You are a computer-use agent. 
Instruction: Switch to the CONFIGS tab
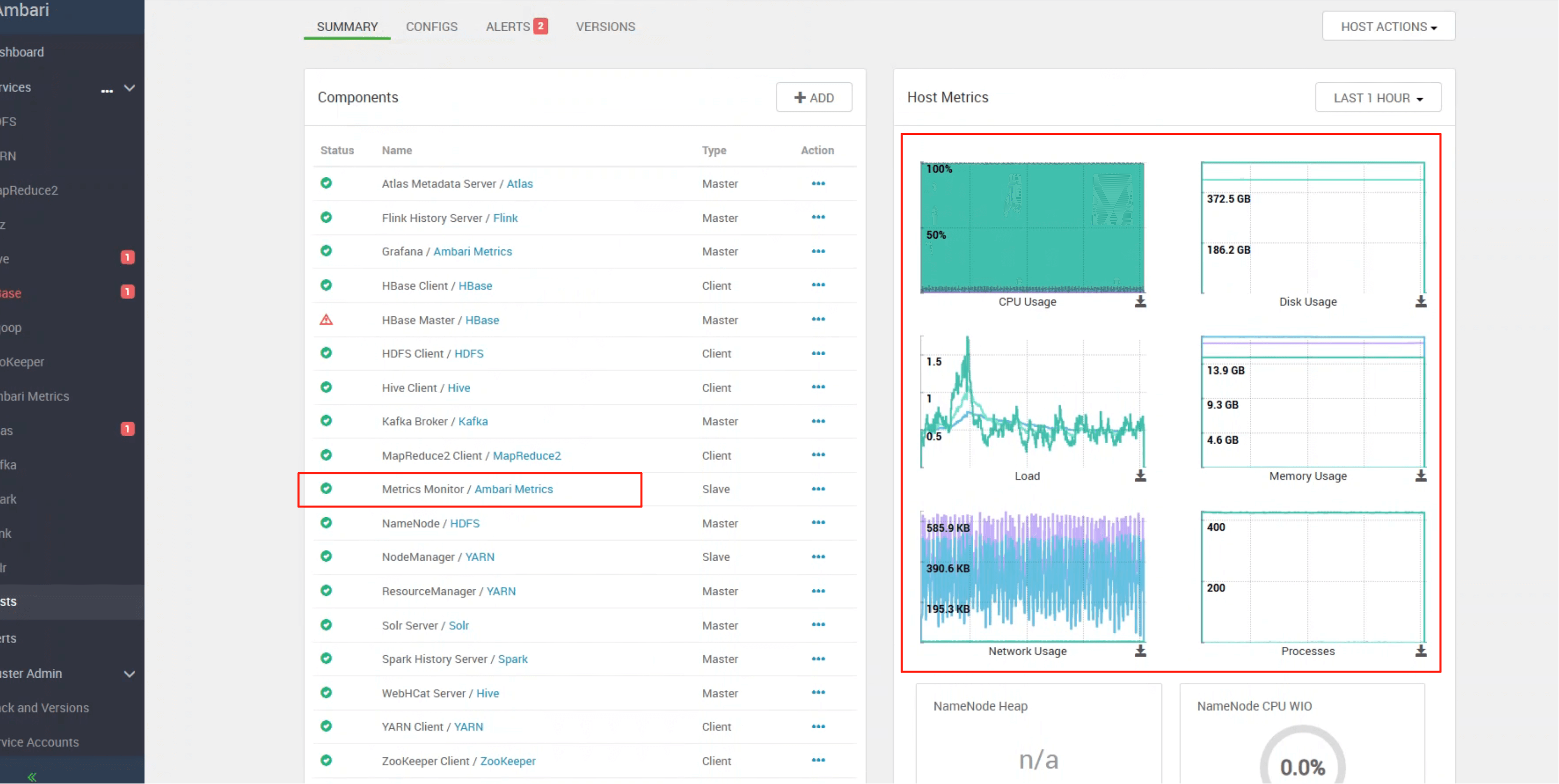(x=431, y=26)
